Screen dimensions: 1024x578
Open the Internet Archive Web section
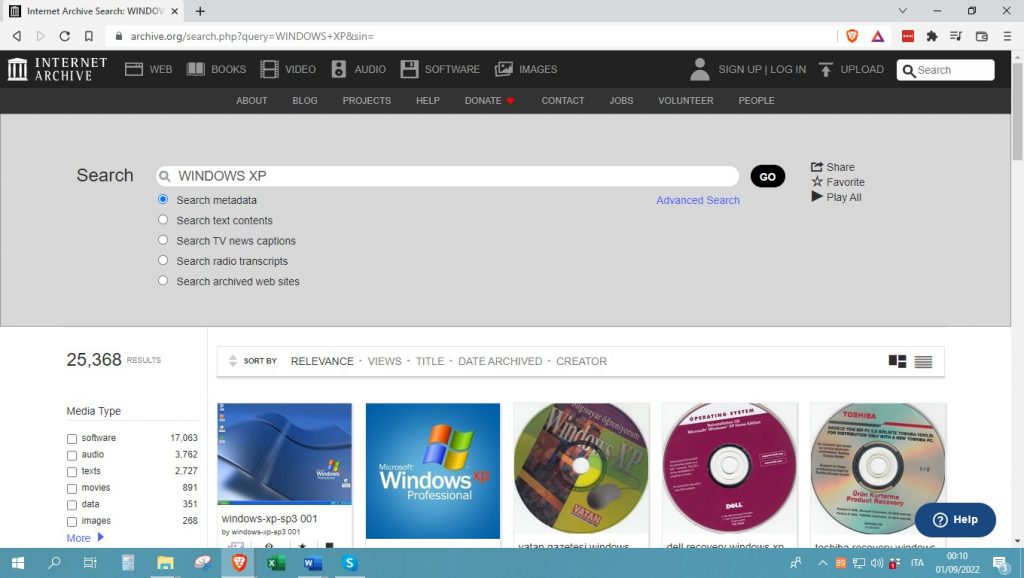[x=147, y=69]
